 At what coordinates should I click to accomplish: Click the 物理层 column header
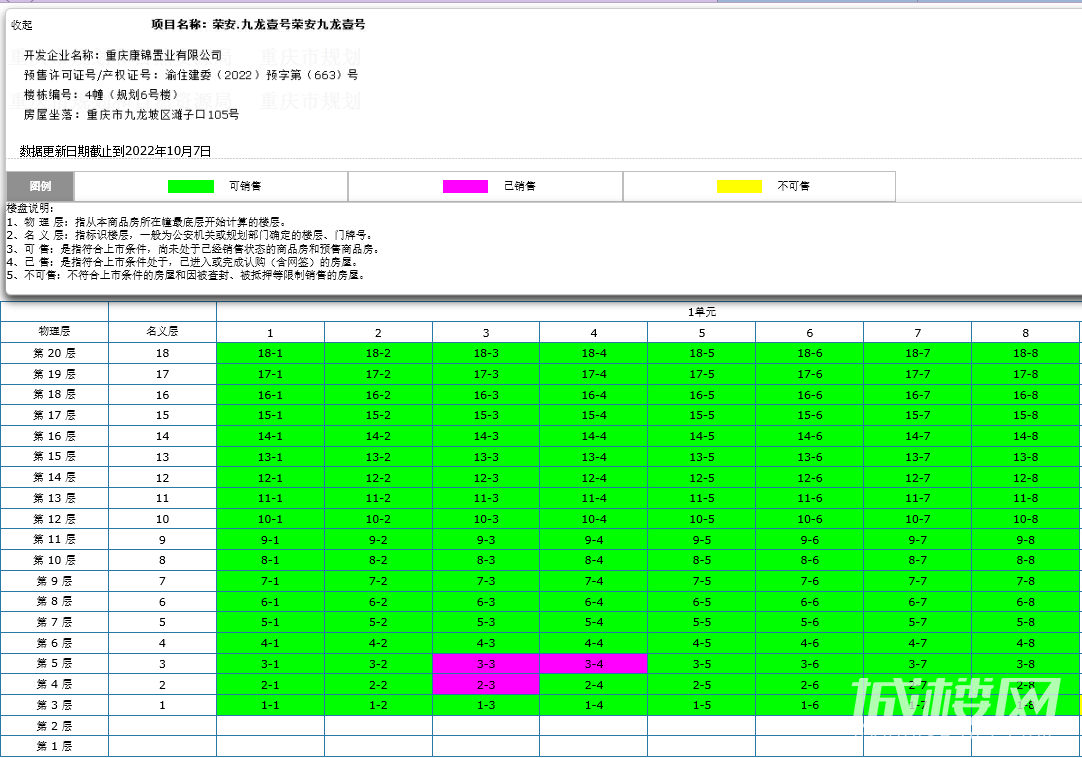point(55,332)
